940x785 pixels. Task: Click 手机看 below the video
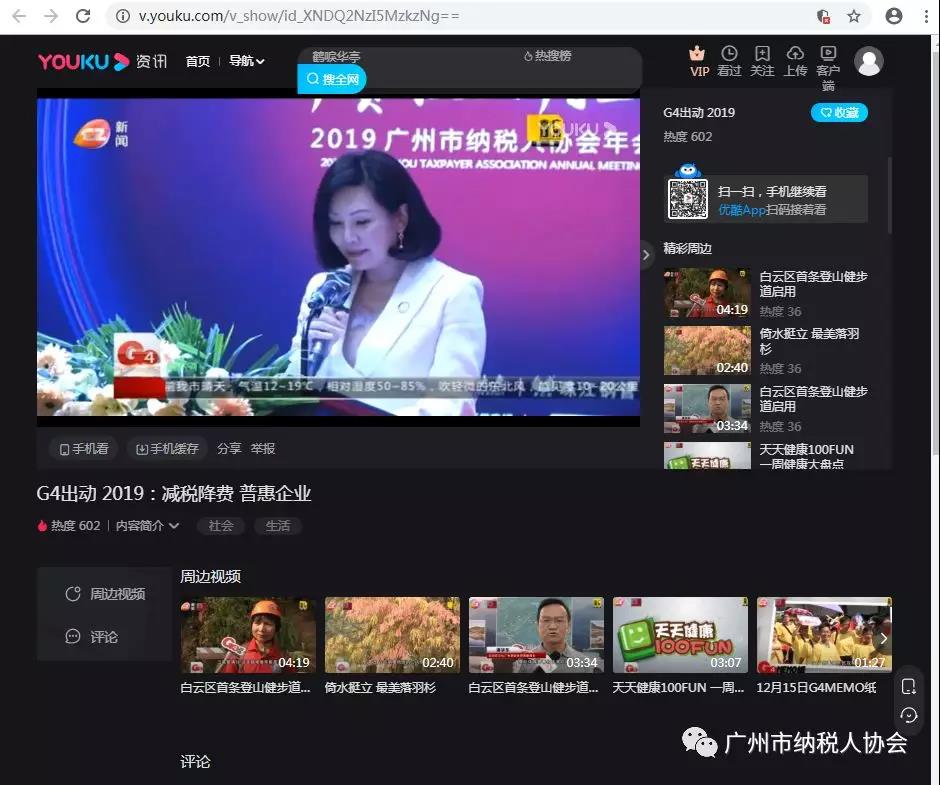pos(84,449)
